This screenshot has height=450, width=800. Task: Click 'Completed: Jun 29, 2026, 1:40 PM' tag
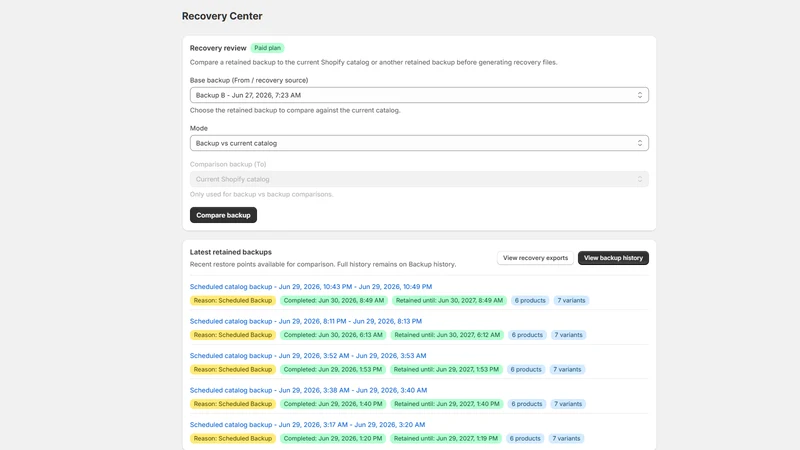pyautogui.click(x=333, y=404)
